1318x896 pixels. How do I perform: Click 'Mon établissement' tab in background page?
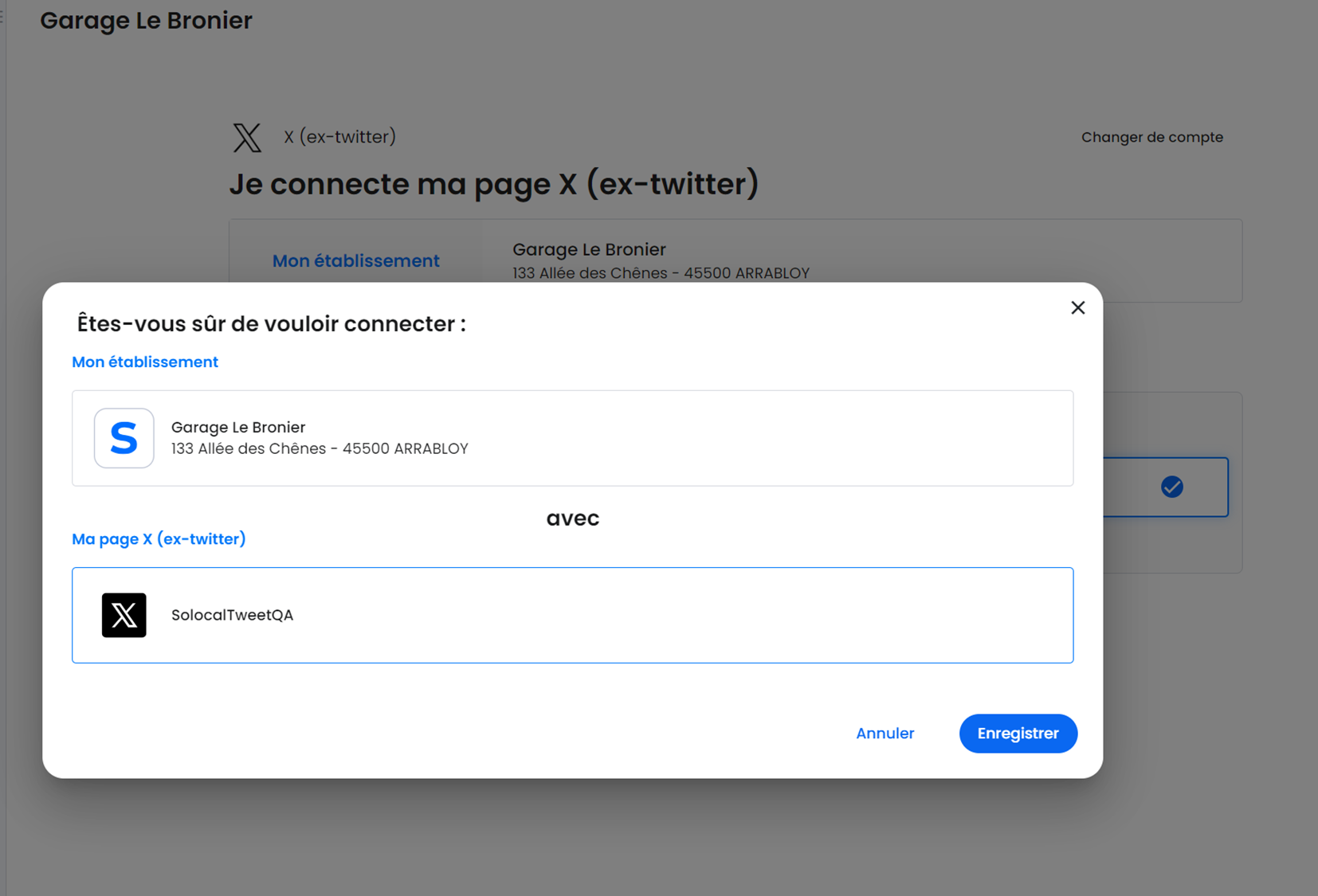(355, 260)
